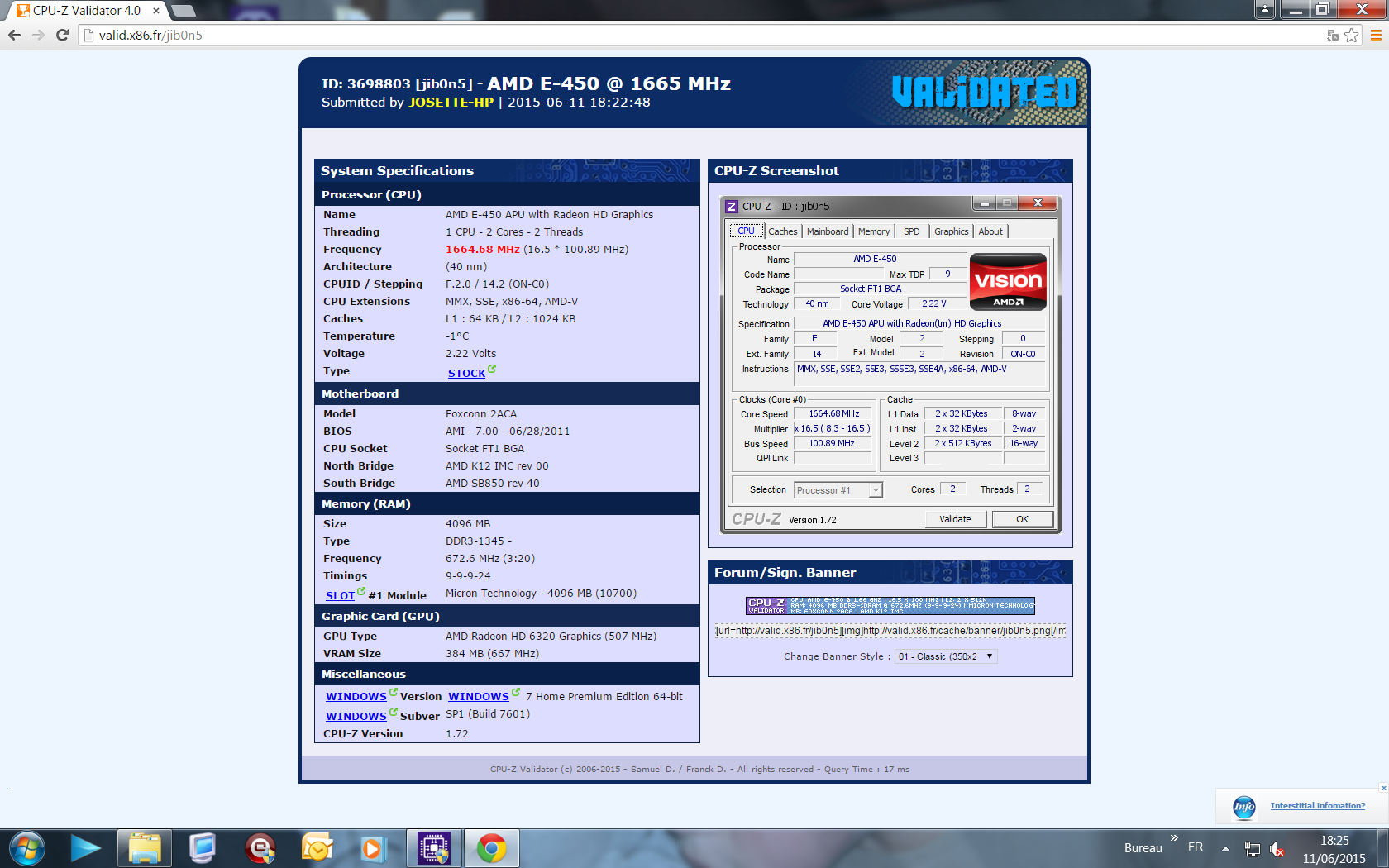Image resolution: width=1389 pixels, height=868 pixels.
Task: Select the About tab in CPU-Z screenshot
Action: click(x=990, y=231)
